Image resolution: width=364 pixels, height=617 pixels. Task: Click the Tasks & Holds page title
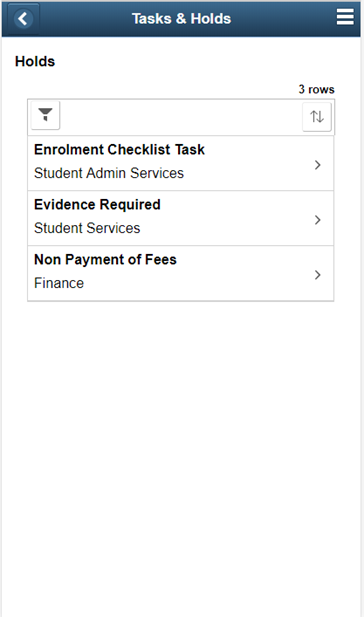click(181, 18)
